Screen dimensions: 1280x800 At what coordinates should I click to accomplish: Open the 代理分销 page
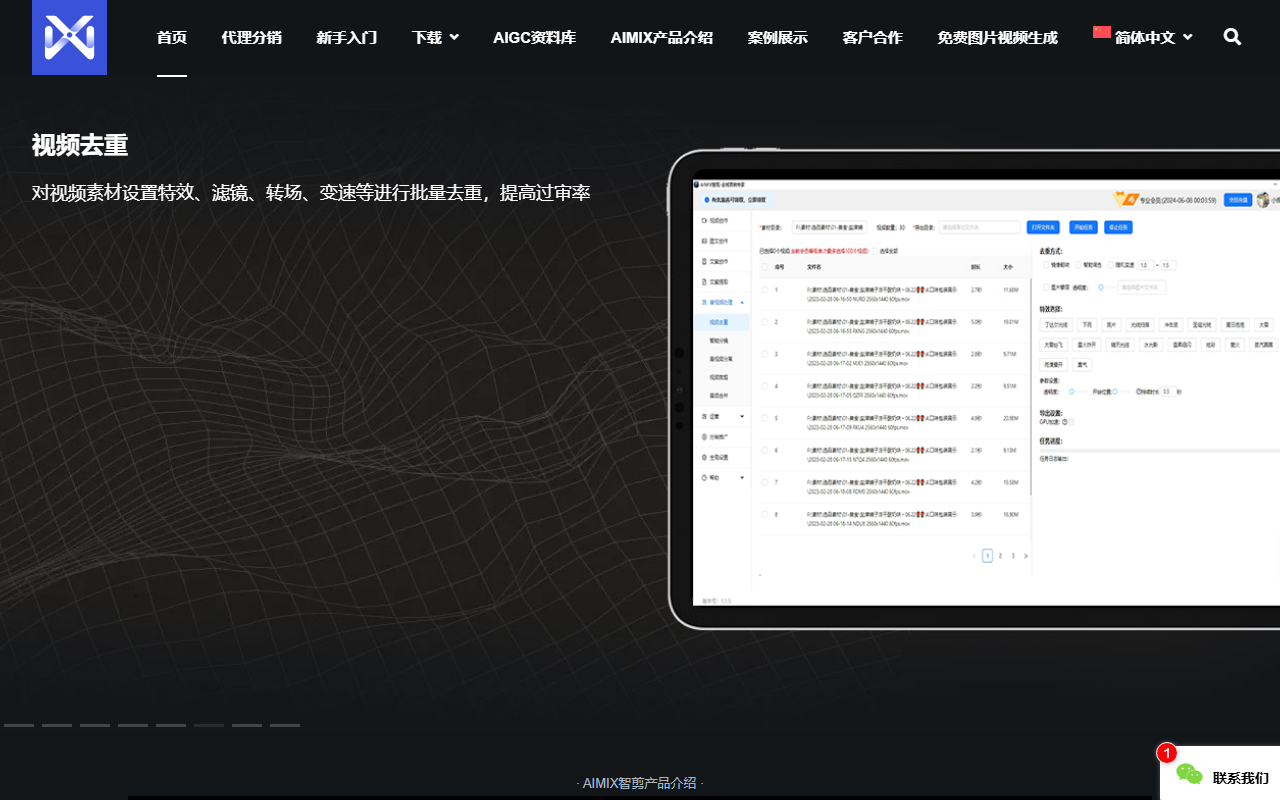[252, 38]
